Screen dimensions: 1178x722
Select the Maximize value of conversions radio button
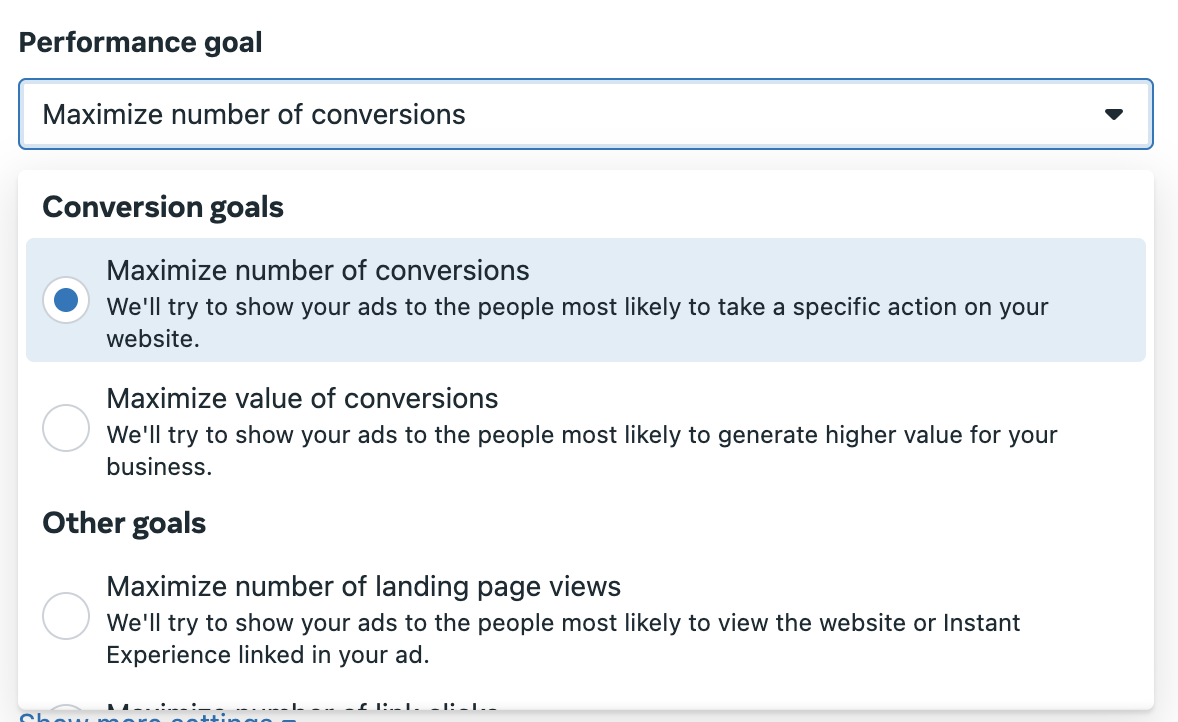(x=66, y=427)
